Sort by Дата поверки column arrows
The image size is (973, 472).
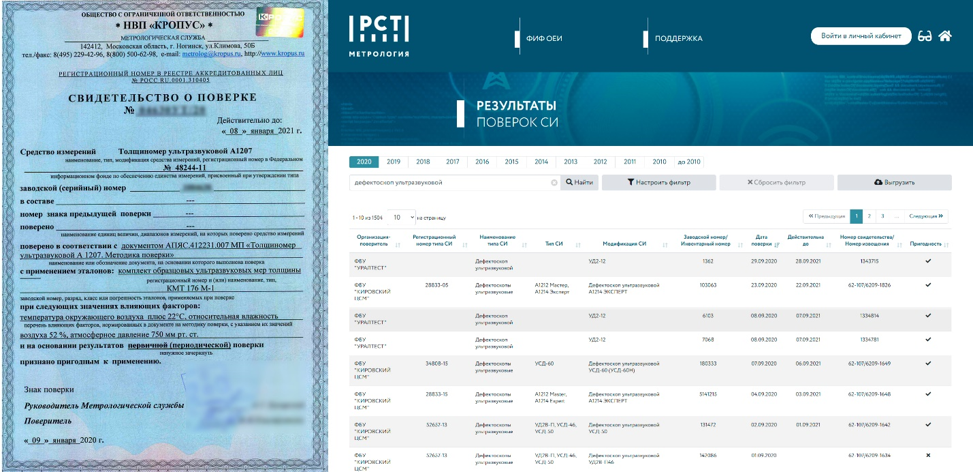[x=776, y=247]
